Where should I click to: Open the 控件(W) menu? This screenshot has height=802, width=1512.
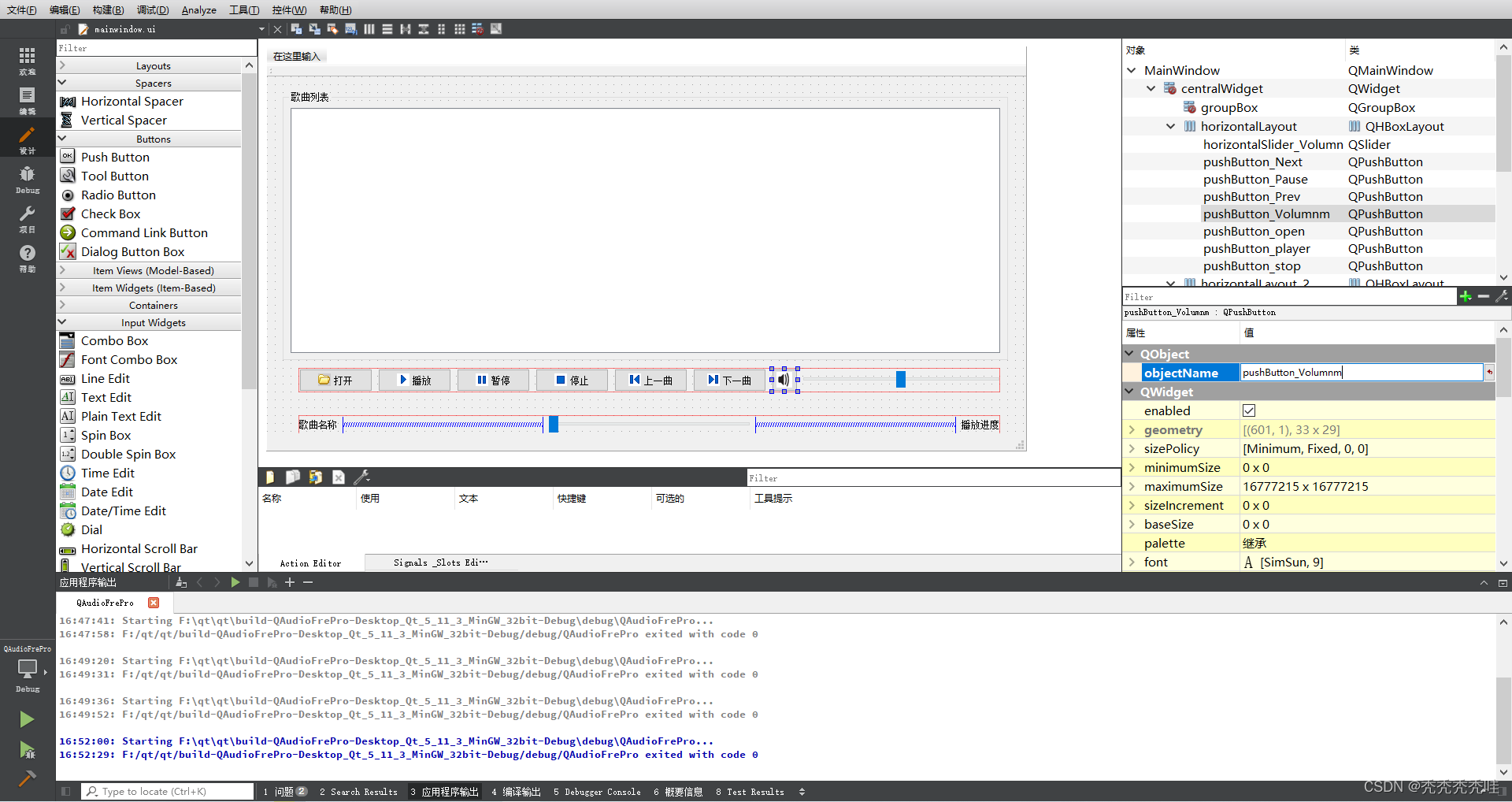pyautogui.click(x=289, y=9)
